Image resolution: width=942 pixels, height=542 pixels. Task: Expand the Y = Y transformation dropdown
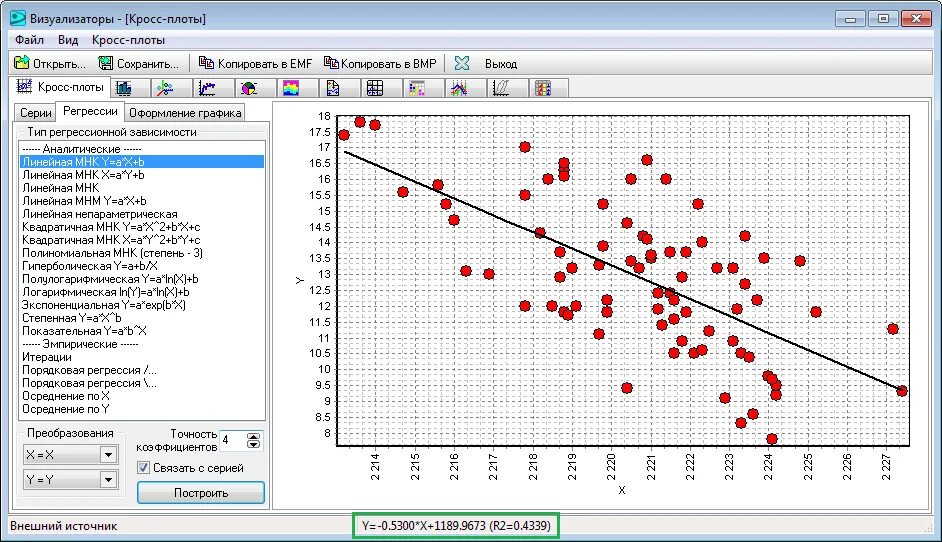coord(108,480)
